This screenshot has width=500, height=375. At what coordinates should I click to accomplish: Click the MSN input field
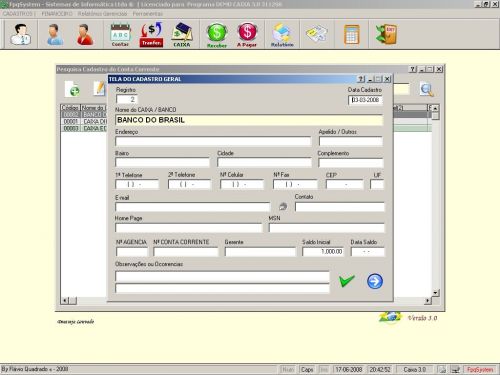(x=327, y=228)
